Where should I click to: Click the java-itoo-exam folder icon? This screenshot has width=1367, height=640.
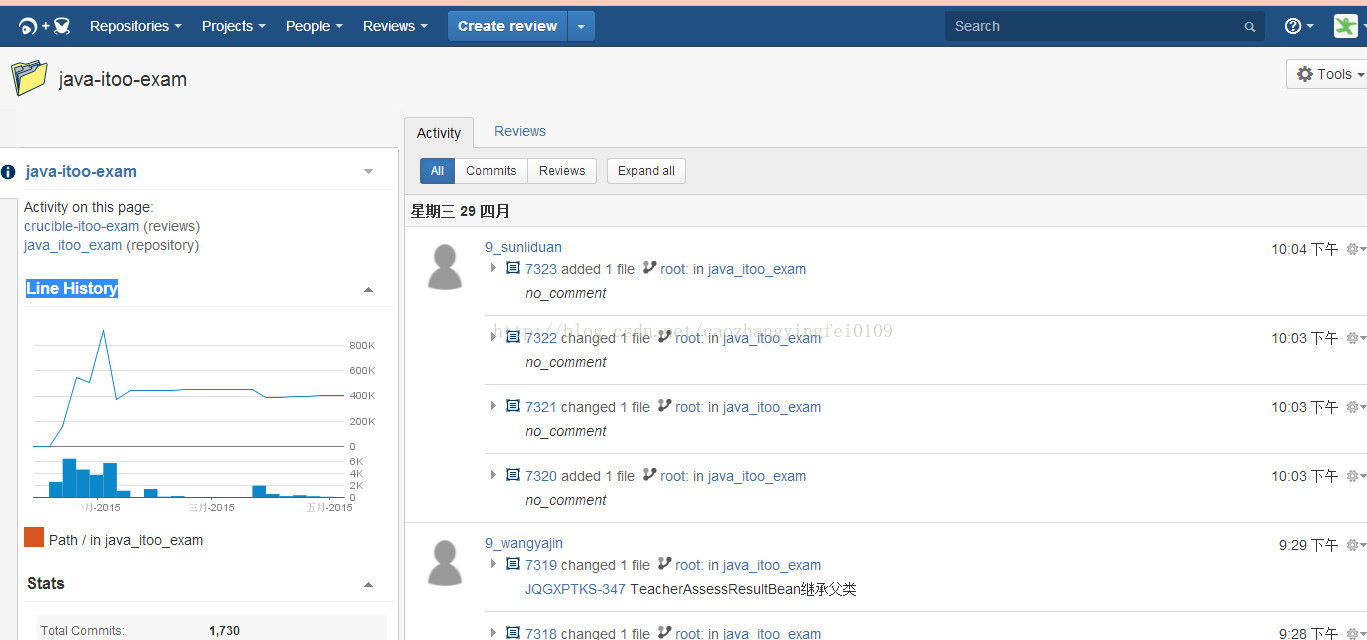click(30, 78)
